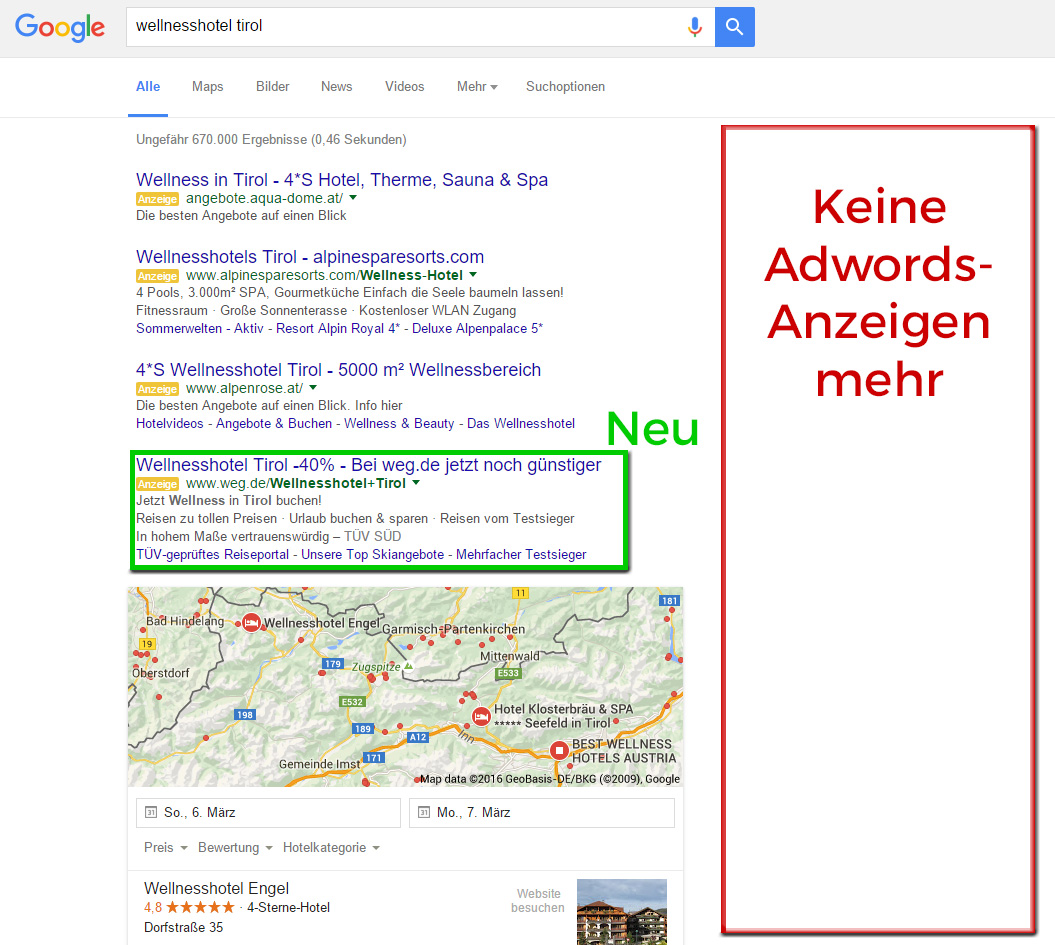The image size is (1055, 945).
Task: Expand dropdown arrow next to alpinesparesorts.com URL
Action: point(473,274)
